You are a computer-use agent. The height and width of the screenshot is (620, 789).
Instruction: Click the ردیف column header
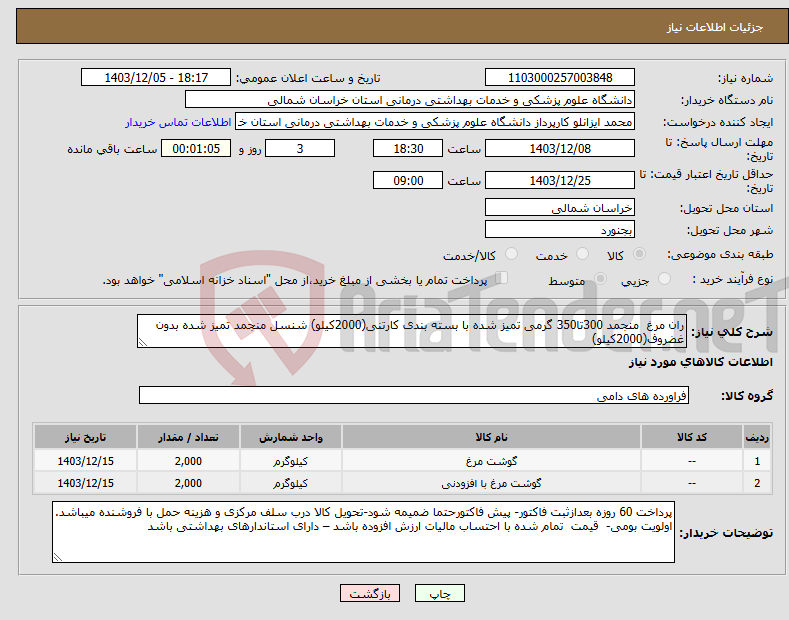757,437
